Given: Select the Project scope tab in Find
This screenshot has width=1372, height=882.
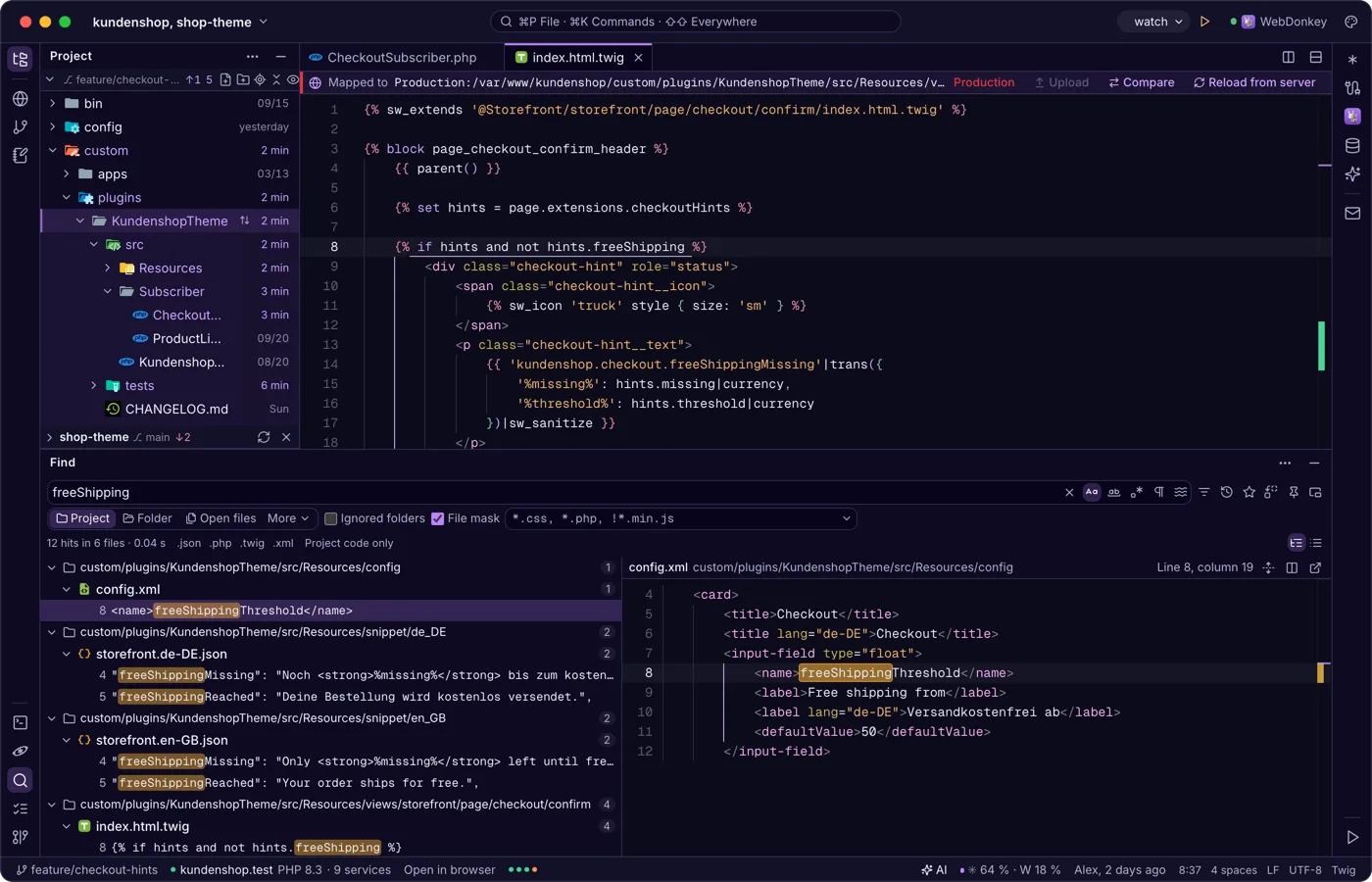Looking at the screenshot, I should tap(82, 518).
